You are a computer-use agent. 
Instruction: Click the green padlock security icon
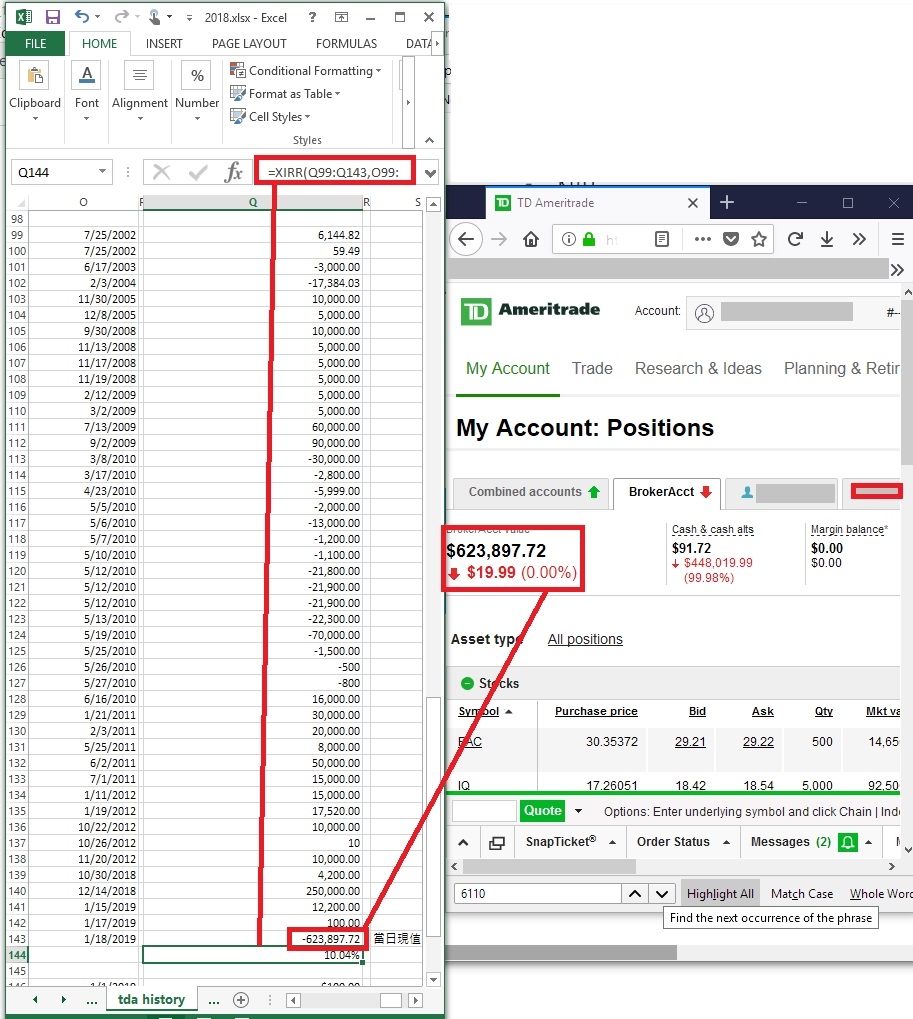pos(589,239)
